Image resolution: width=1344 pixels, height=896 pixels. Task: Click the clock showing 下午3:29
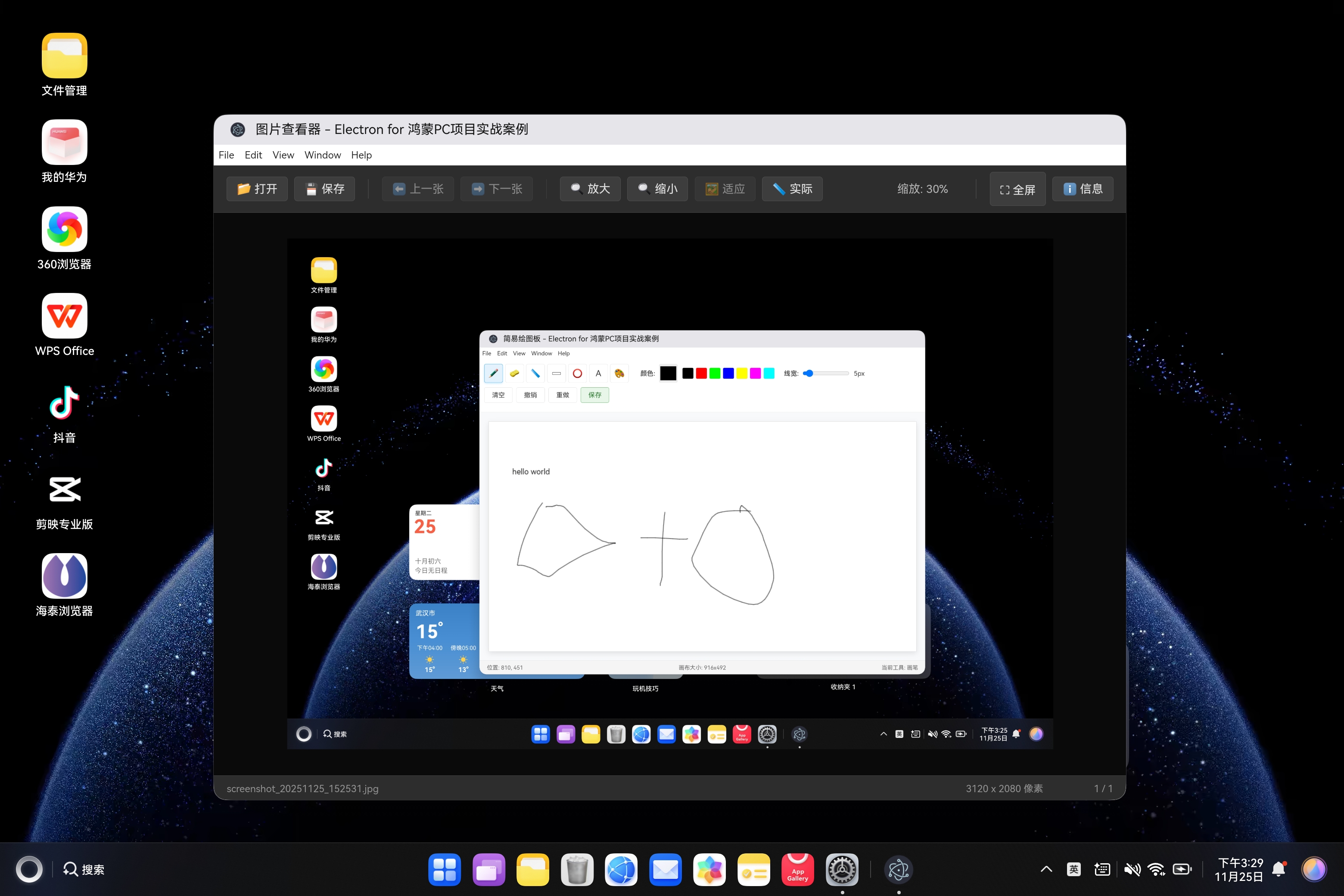pos(1239,870)
